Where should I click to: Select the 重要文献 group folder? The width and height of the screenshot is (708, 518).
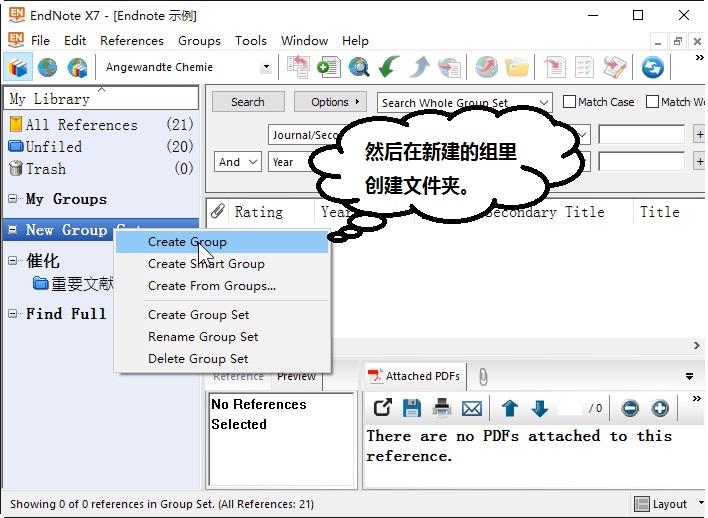click(x=74, y=284)
